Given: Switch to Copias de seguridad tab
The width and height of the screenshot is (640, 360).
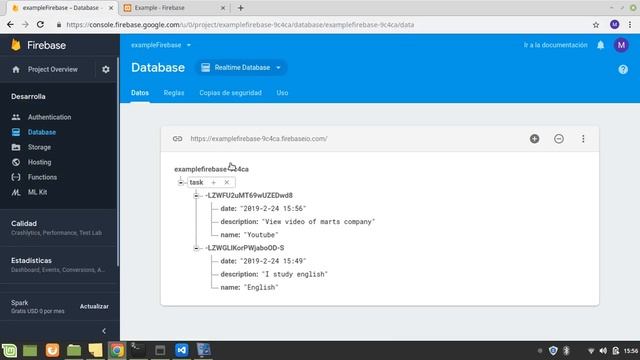Looking at the screenshot, I should pyautogui.click(x=230, y=93).
